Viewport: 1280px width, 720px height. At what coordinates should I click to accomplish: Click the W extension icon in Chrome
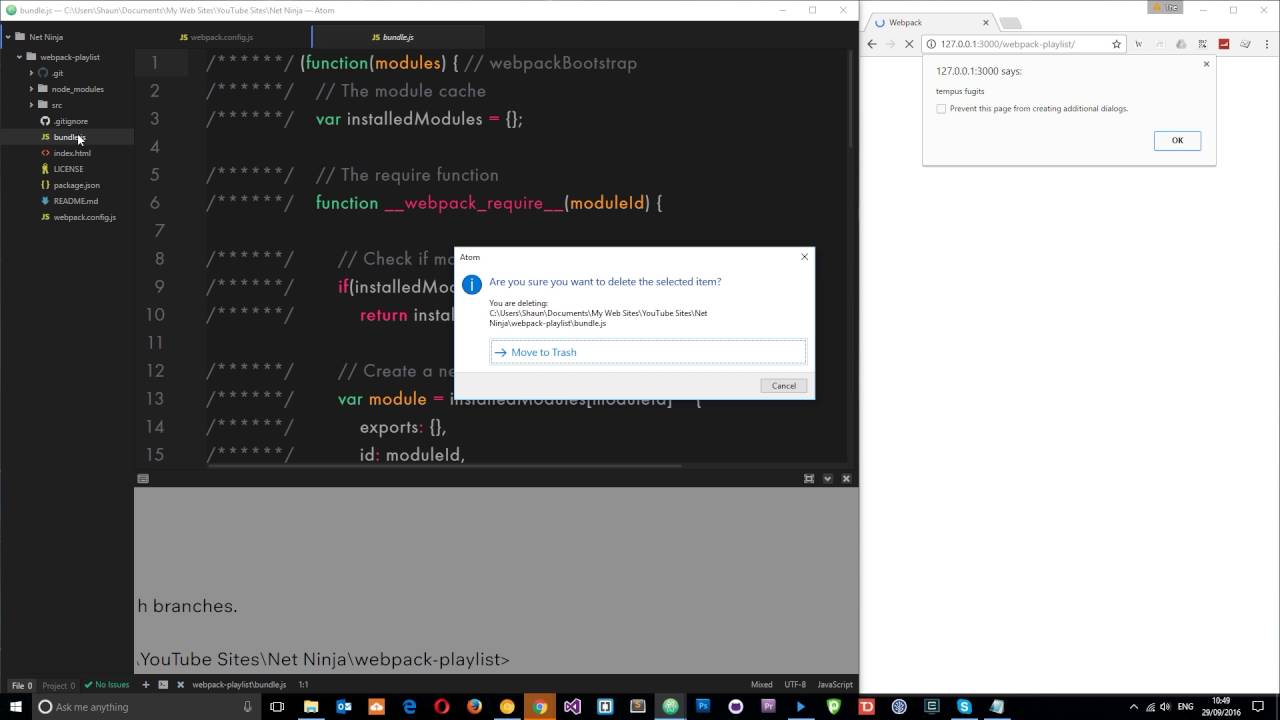click(x=1138, y=44)
